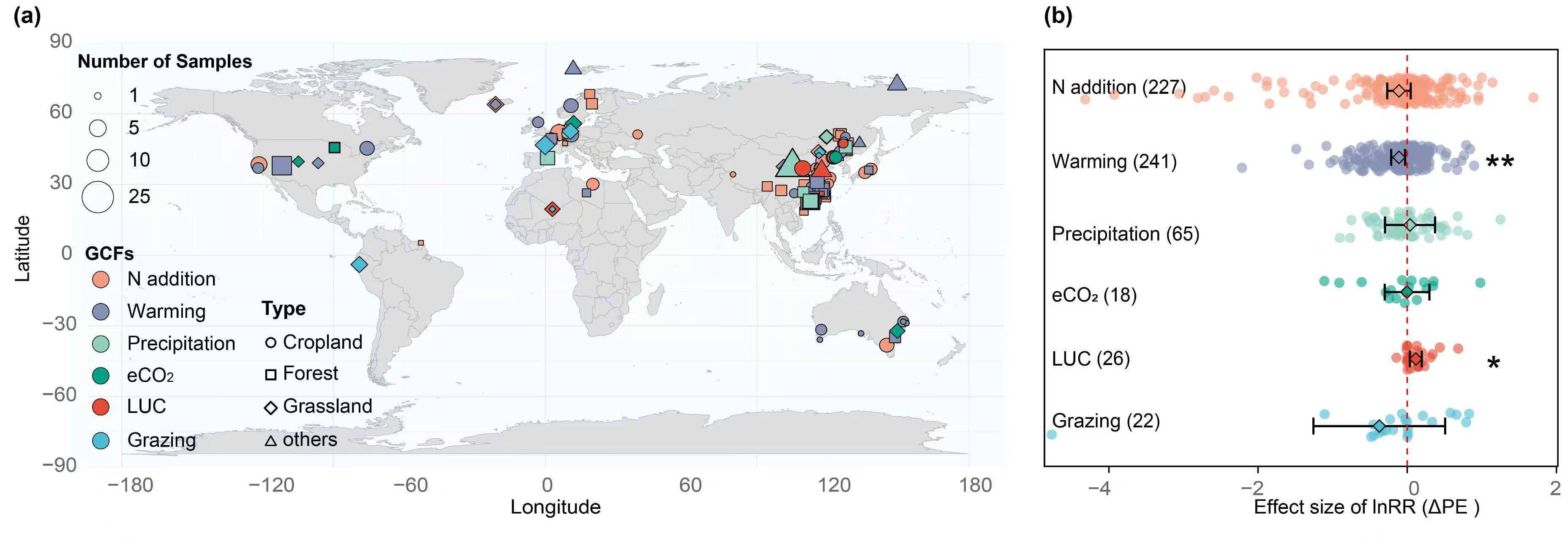
Task: Click the N addition legend color circle
Action: (x=101, y=279)
